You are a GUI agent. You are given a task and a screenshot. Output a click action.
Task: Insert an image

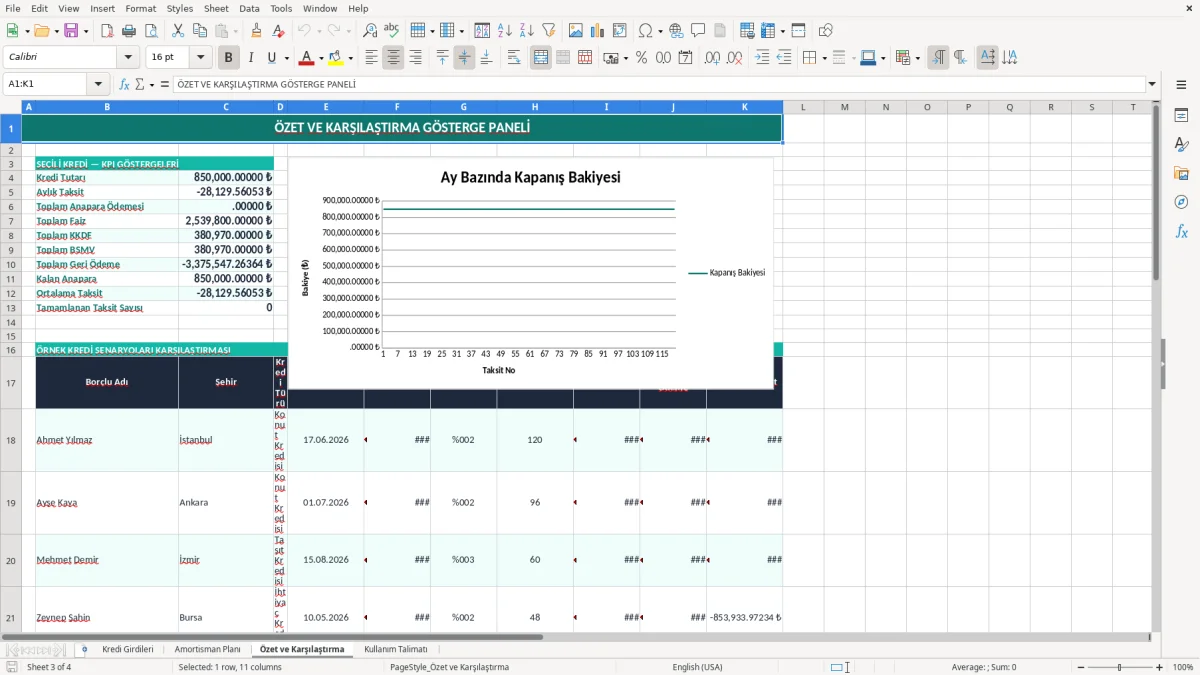[576, 31]
